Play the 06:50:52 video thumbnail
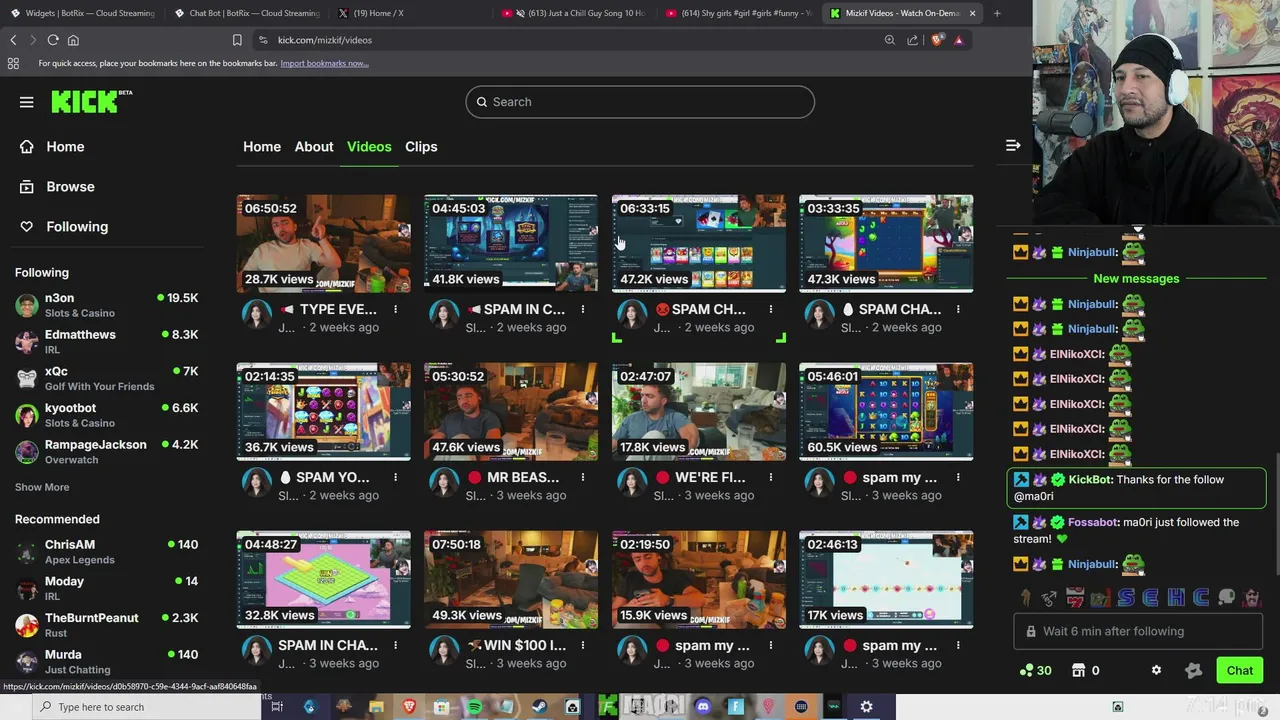The image size is (1280, 720). (323, 243)
